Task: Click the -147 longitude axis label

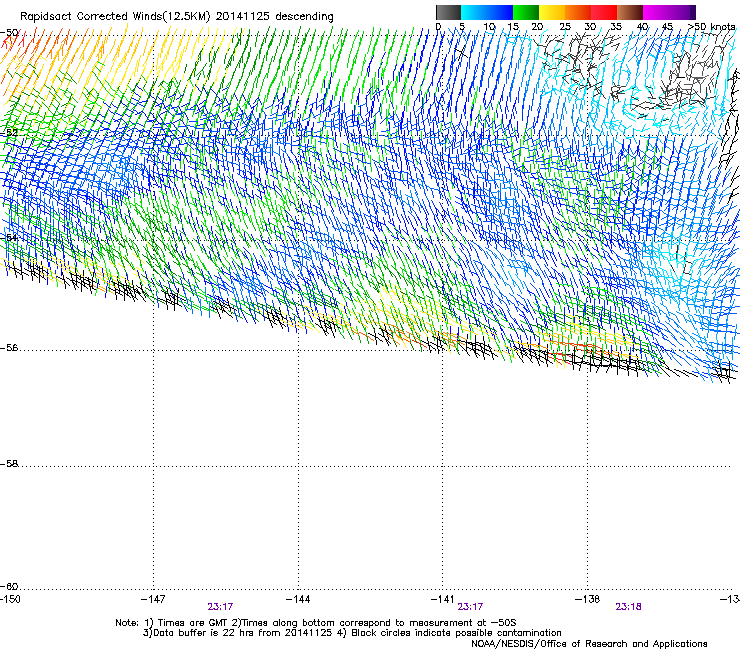Action: 153,599
